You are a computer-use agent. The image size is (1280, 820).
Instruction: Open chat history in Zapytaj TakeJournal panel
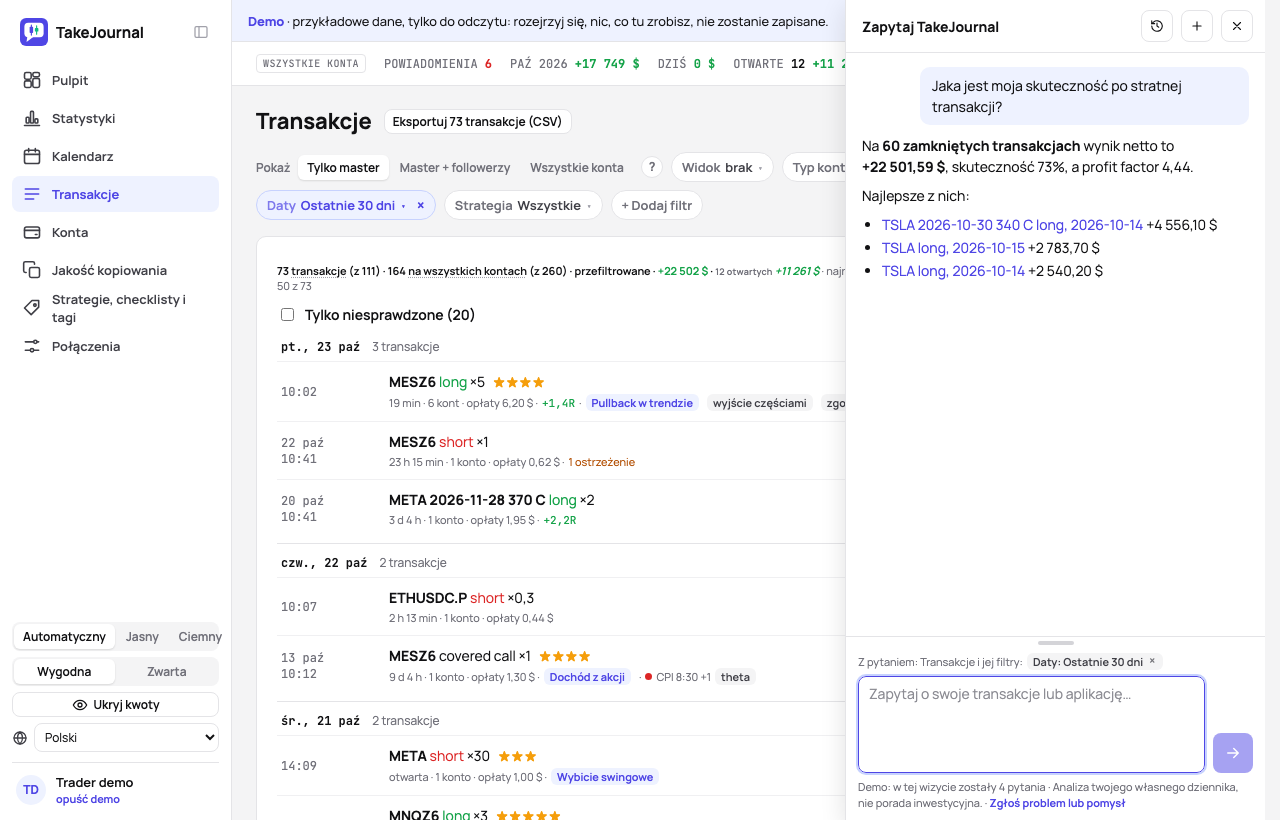click(x=1157, y=26)
